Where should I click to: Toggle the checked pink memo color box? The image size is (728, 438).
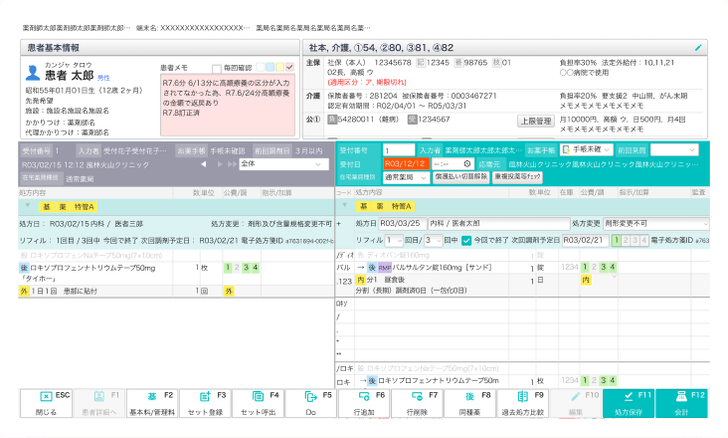[290, 67]
